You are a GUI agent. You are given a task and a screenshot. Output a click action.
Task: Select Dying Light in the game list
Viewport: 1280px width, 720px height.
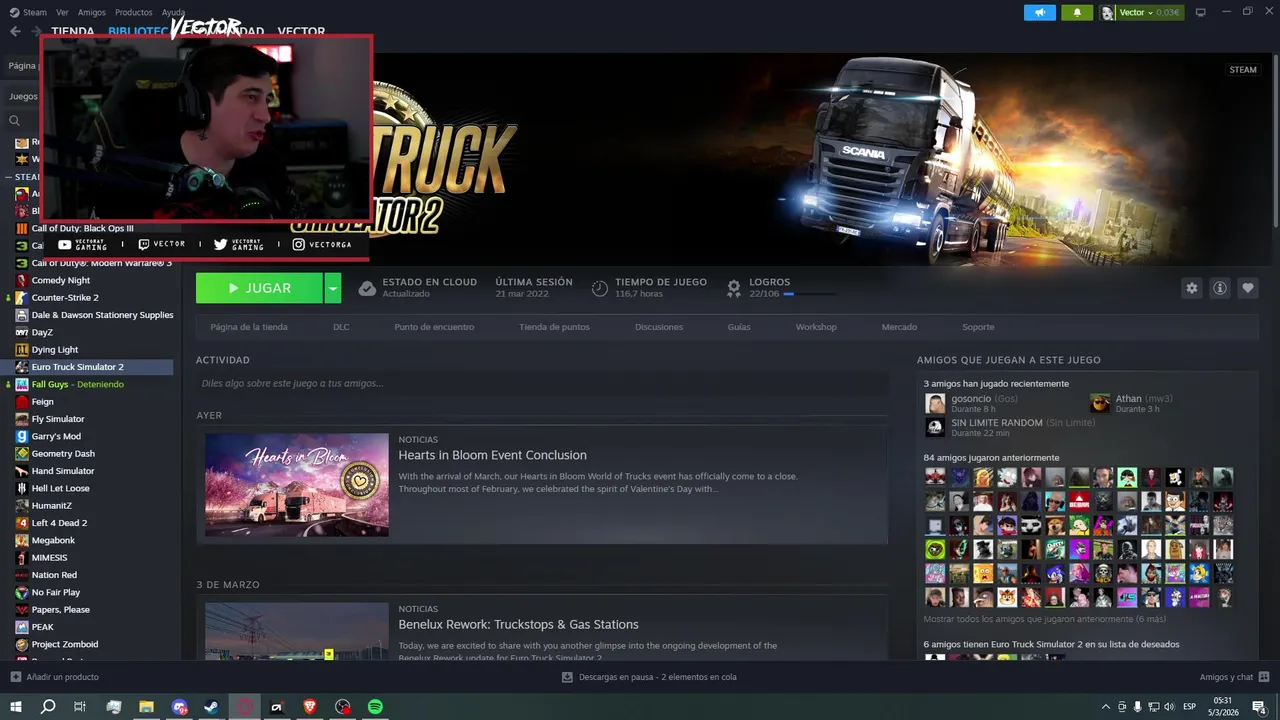pos(54,350)
